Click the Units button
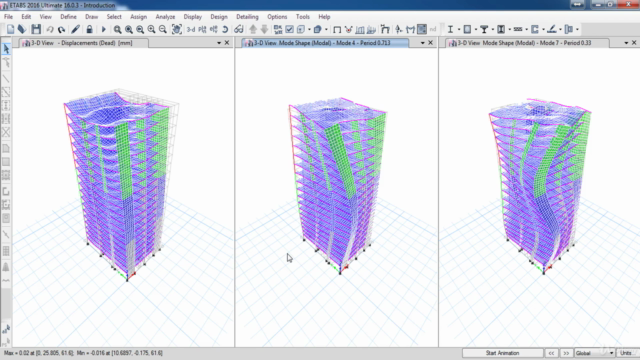The image size is (640, 360). [626, 353]
